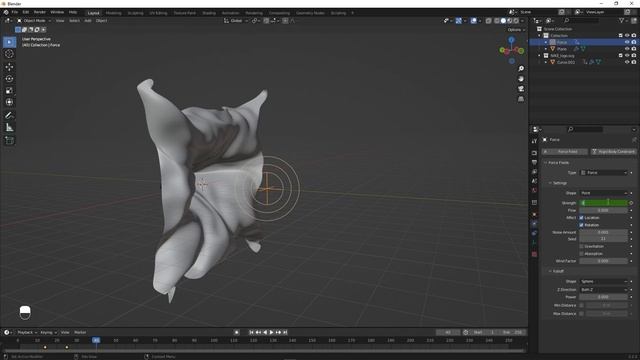This screenshot has height=360, width=640.
Task: Adjust the Noise Amount field
Action: [x=604, y=232]
